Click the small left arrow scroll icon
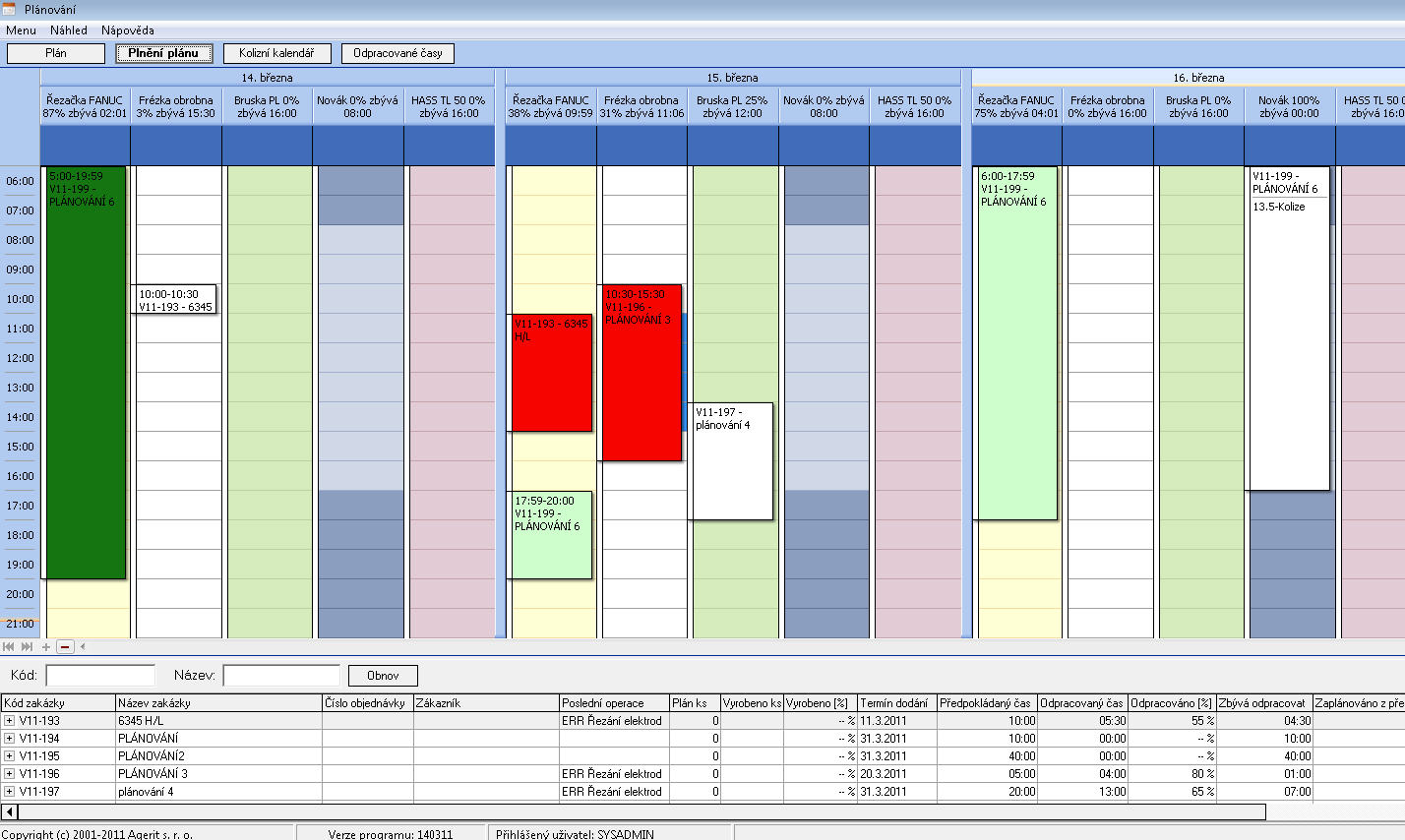The height and width of the screenshot is (840, 1405). (x=83, y=646)
